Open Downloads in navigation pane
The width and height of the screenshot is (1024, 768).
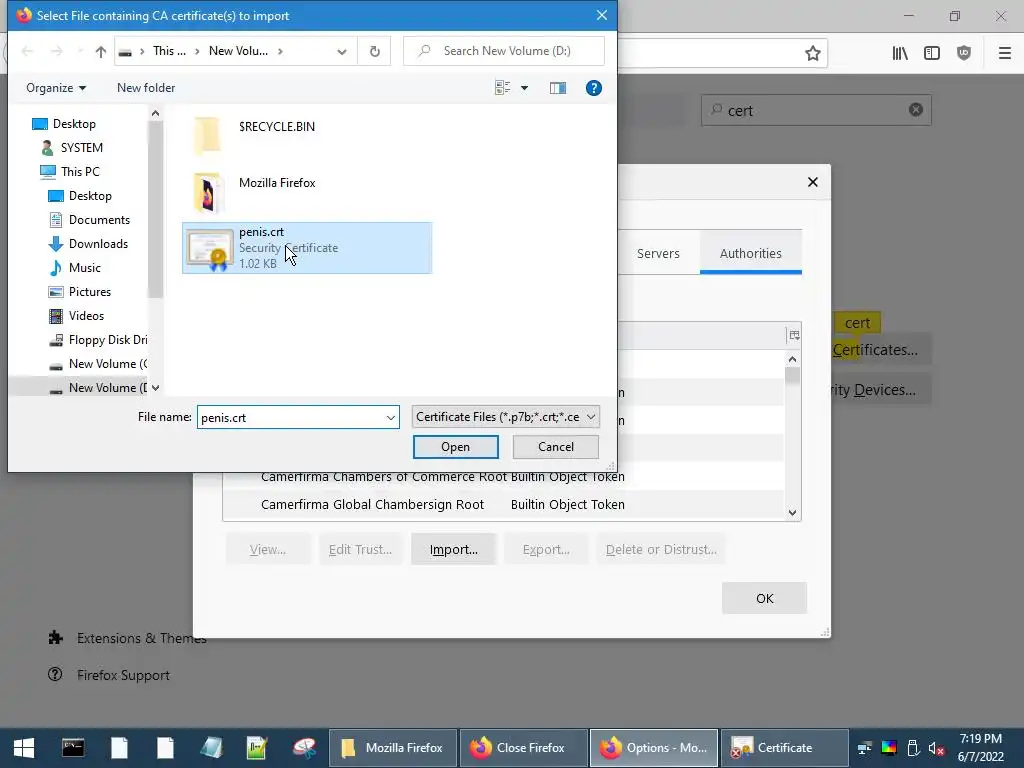pyautogui.click(x=88, y=244)
